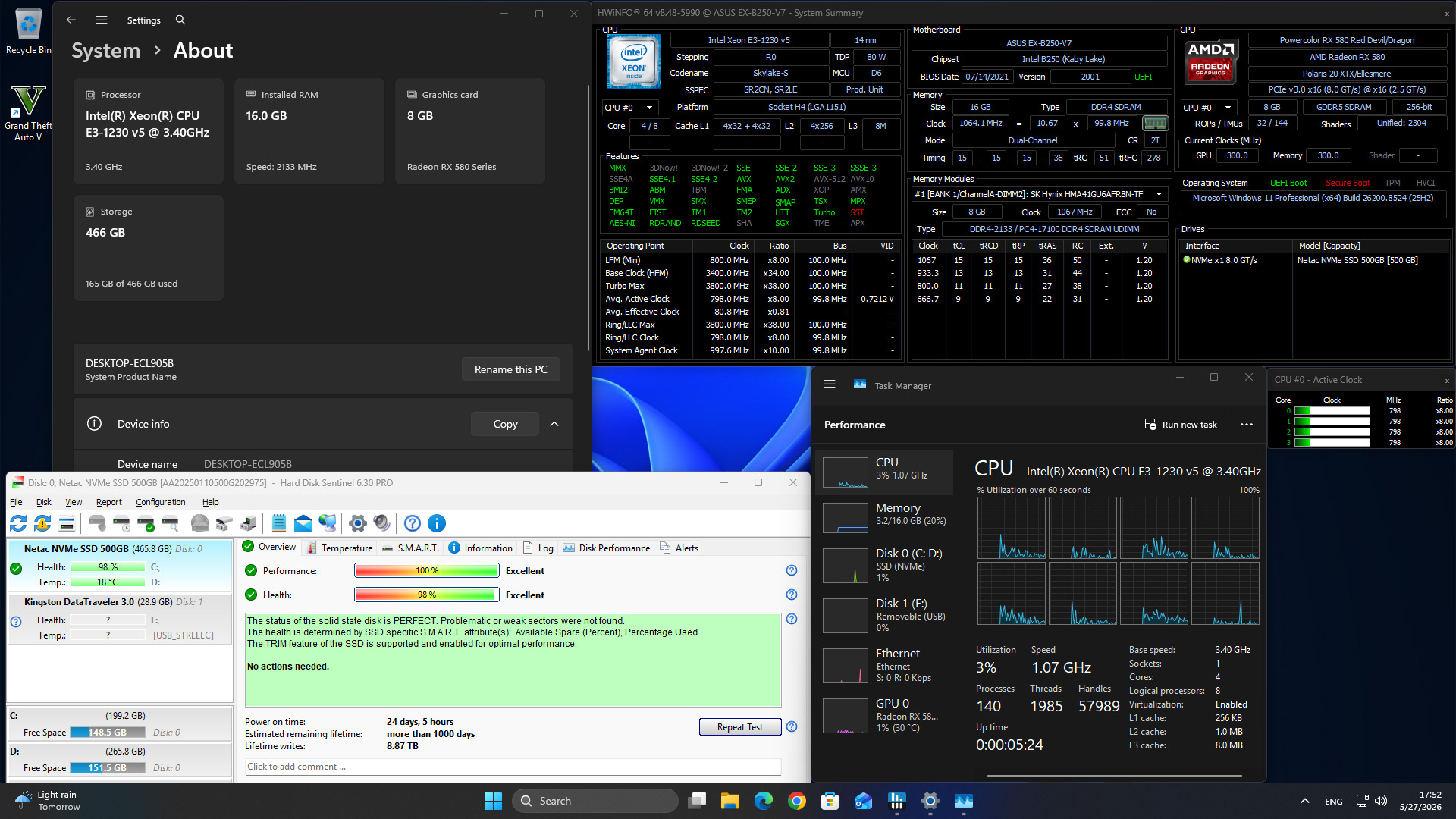Click the speaker sound icon in Sentinel toolbar
Image resolution: width=1456 pixels, height=819 pixels.
point(382,523)
